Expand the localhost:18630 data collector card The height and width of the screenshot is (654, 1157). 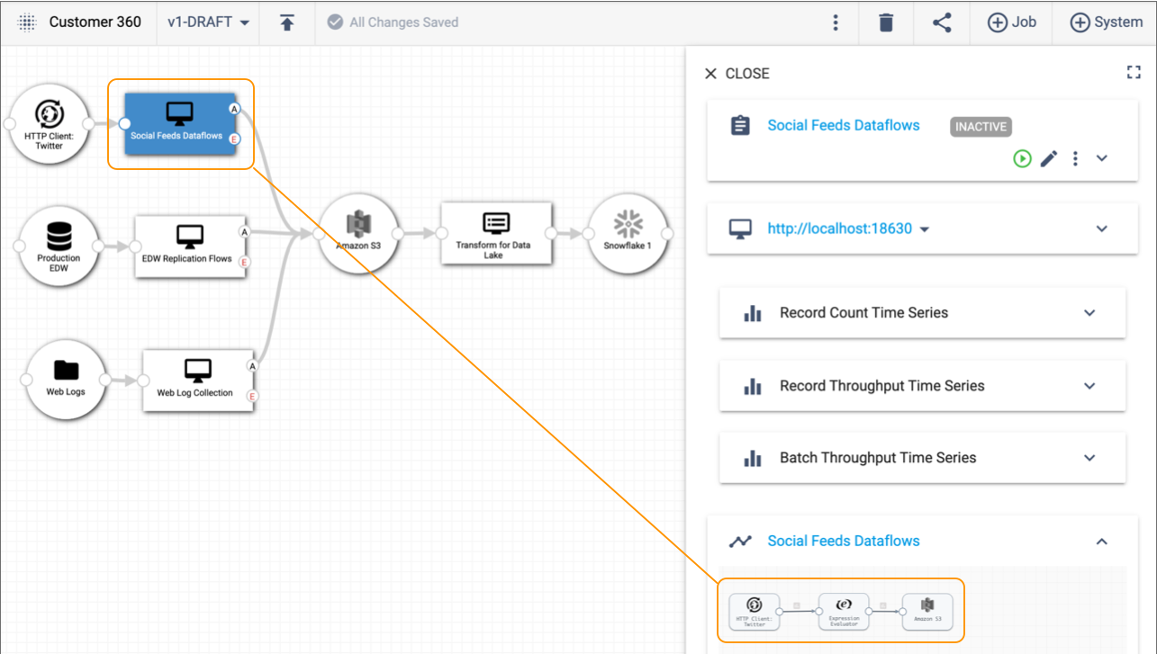click(x=1102, y=229)
